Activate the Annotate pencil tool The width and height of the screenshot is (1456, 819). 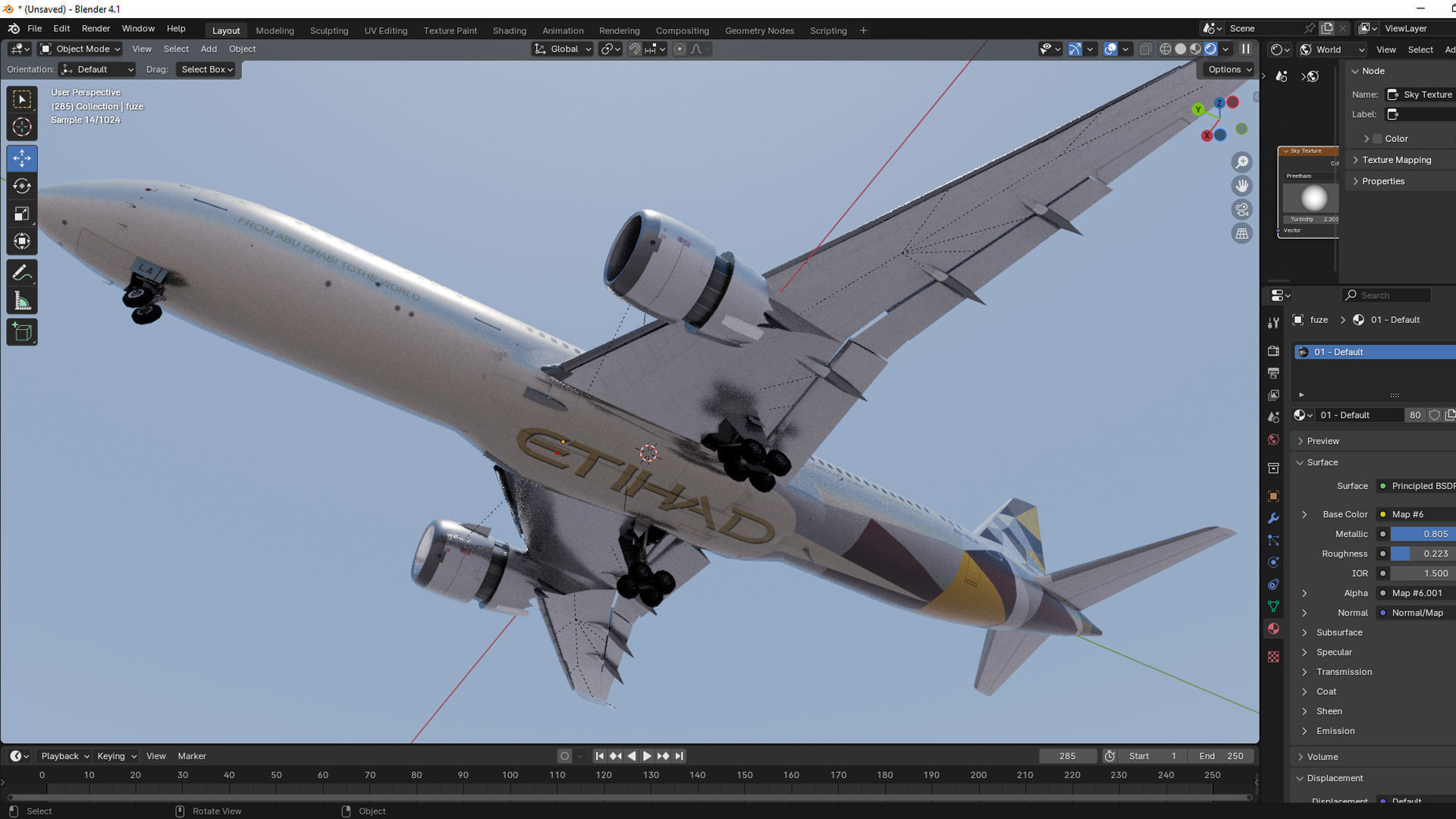(x=22, y=273)
